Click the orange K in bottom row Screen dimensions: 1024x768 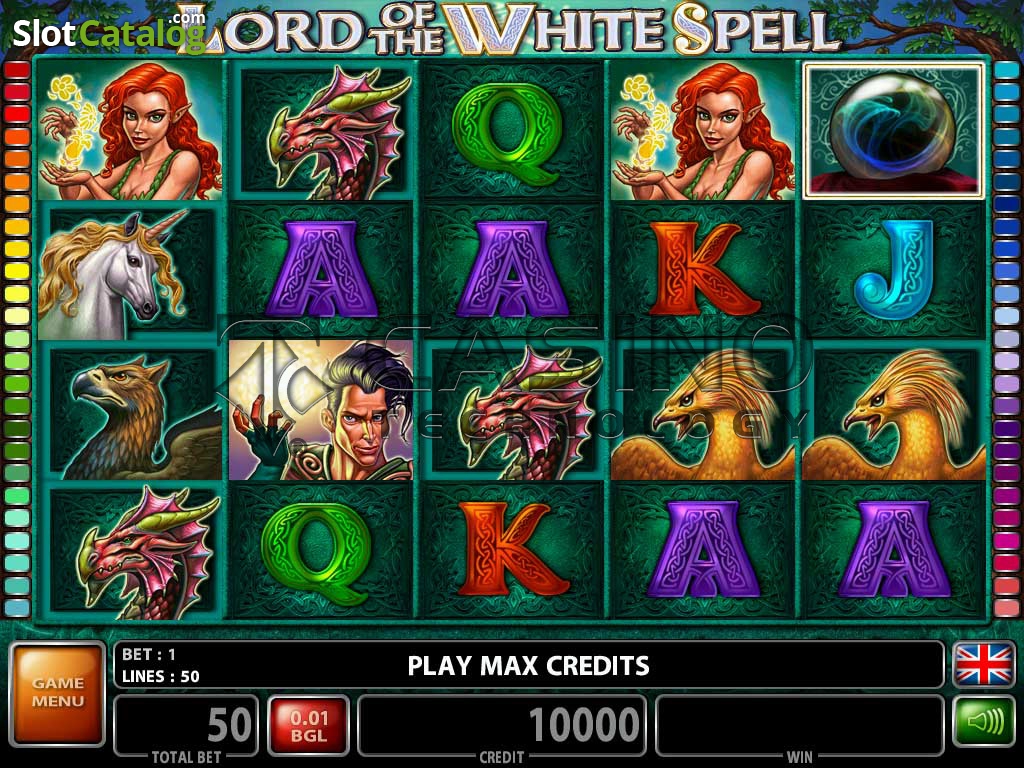(x=512, y=550)
